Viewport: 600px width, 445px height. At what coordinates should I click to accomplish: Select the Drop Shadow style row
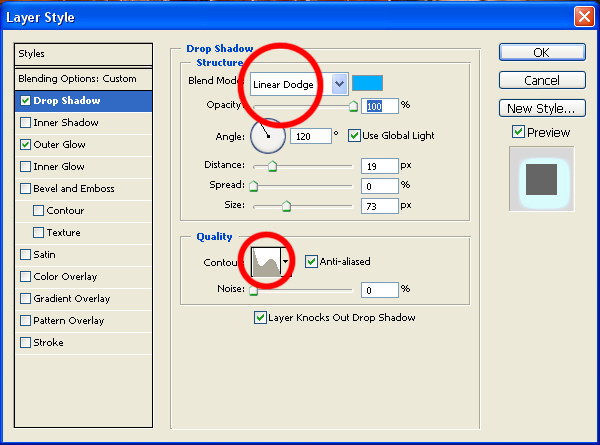click(x=83, y=101)
